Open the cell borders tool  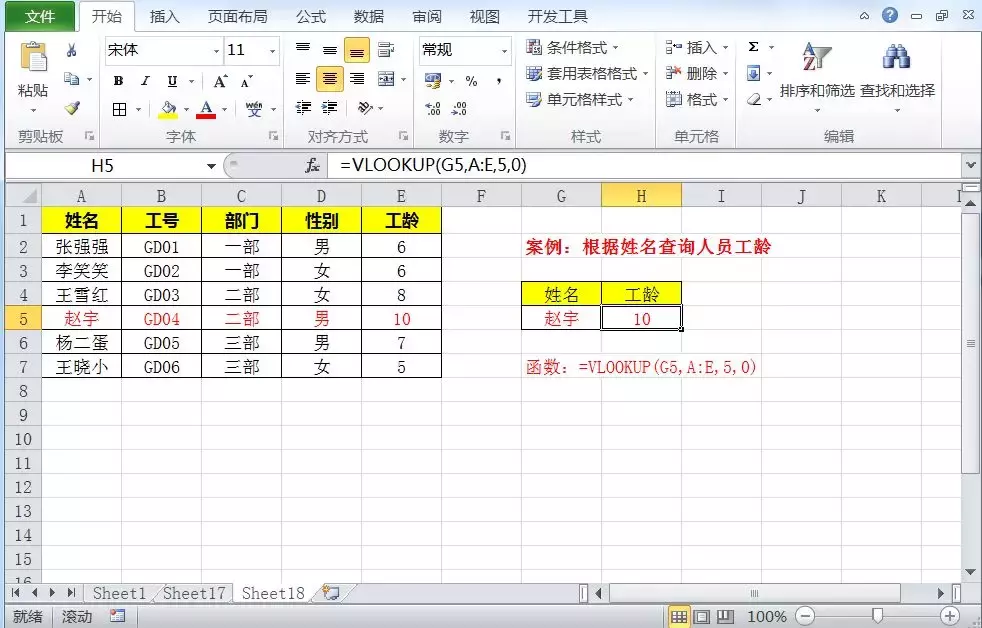pyautogui.click(x=119, y=110)
